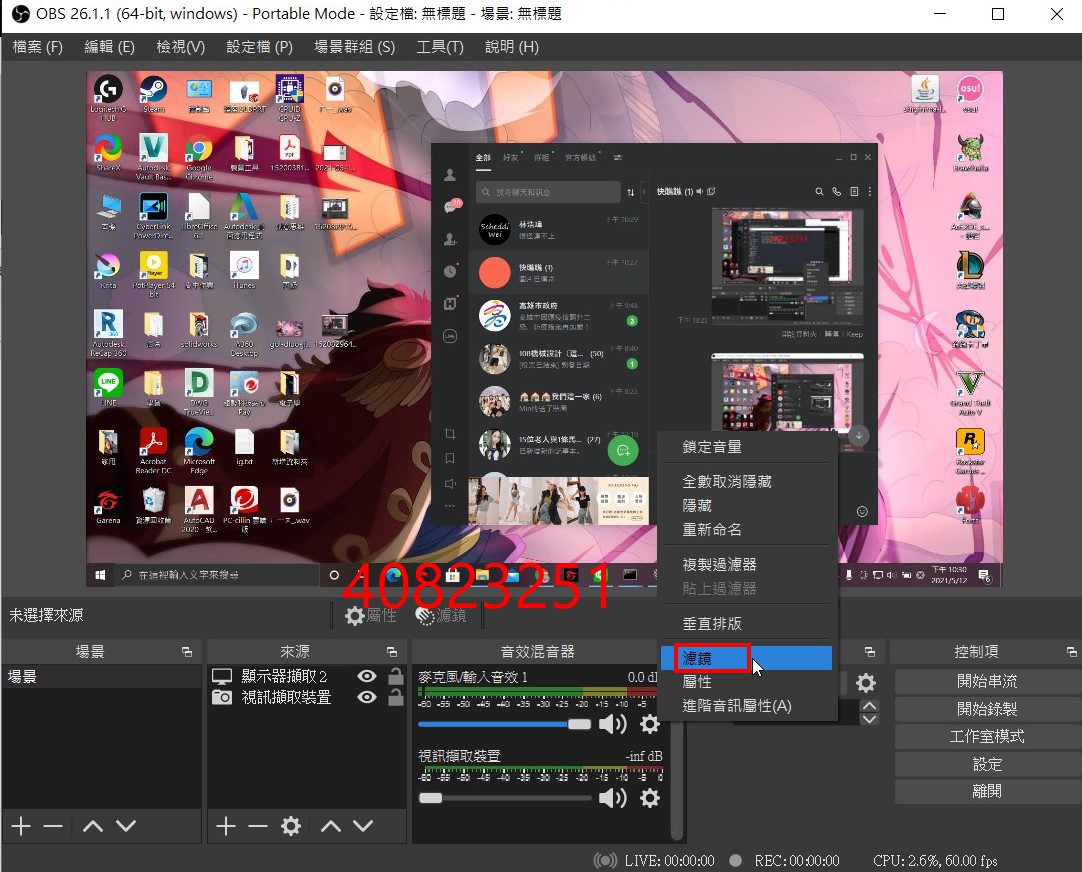Open 檔案 (F) menu
The height and width of the screenshot is (872, 1082).
coord(38,47)
